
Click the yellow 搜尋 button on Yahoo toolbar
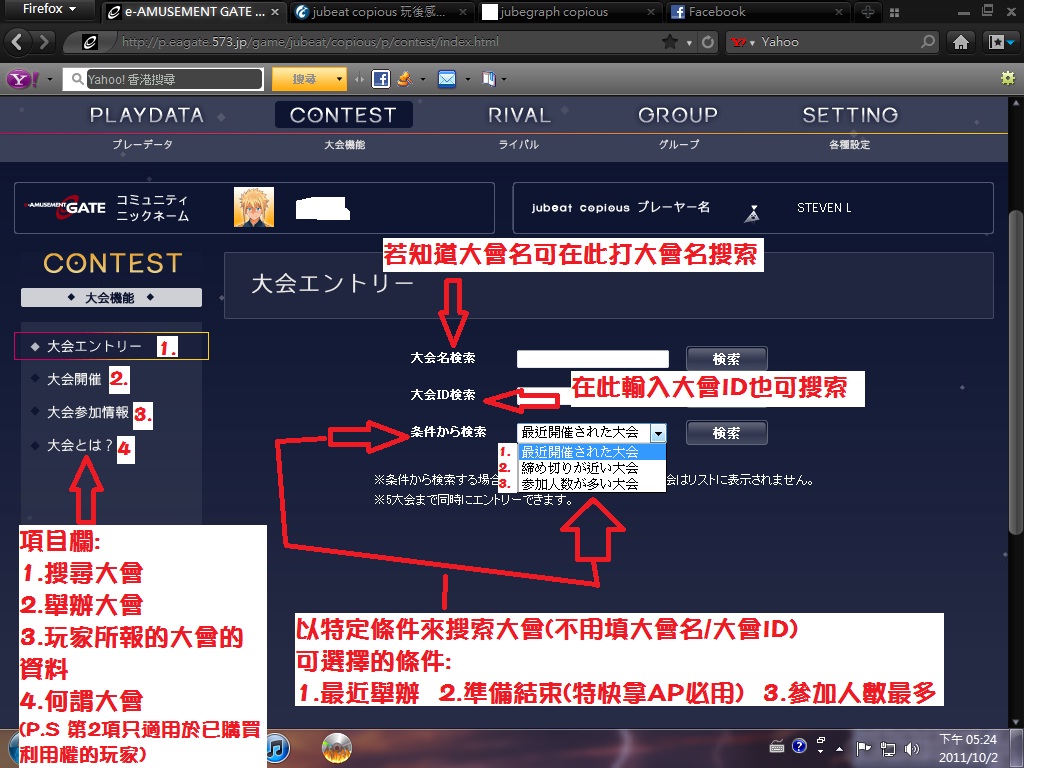point(304,80)
